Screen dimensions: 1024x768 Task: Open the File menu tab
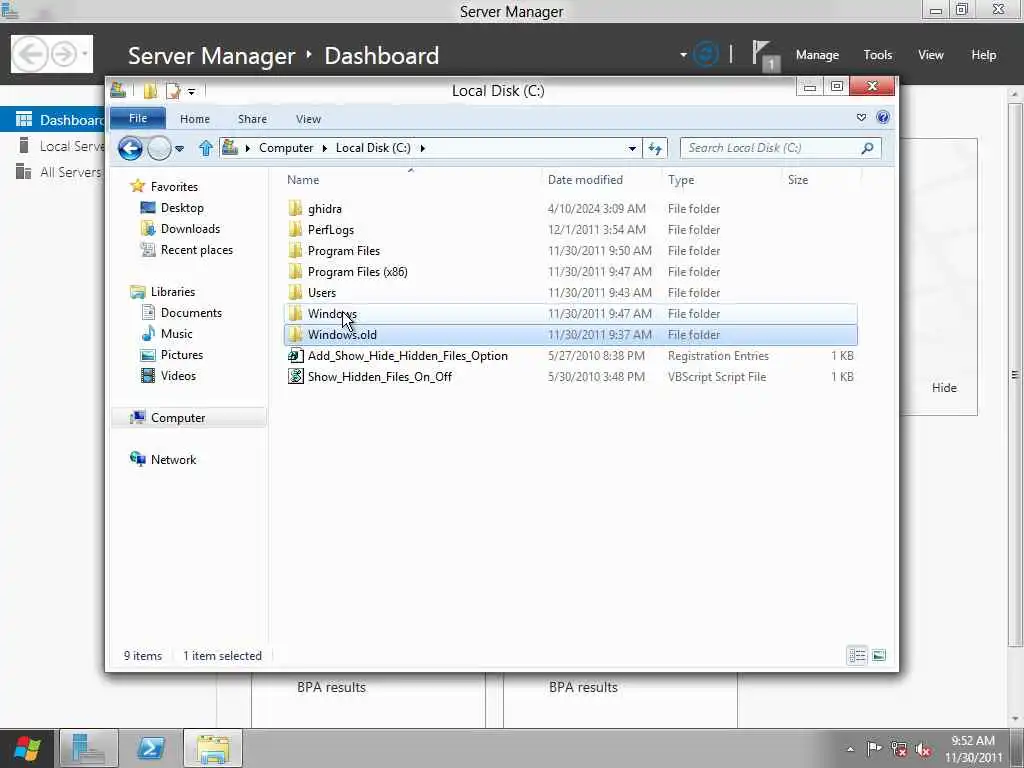(138, 118)
